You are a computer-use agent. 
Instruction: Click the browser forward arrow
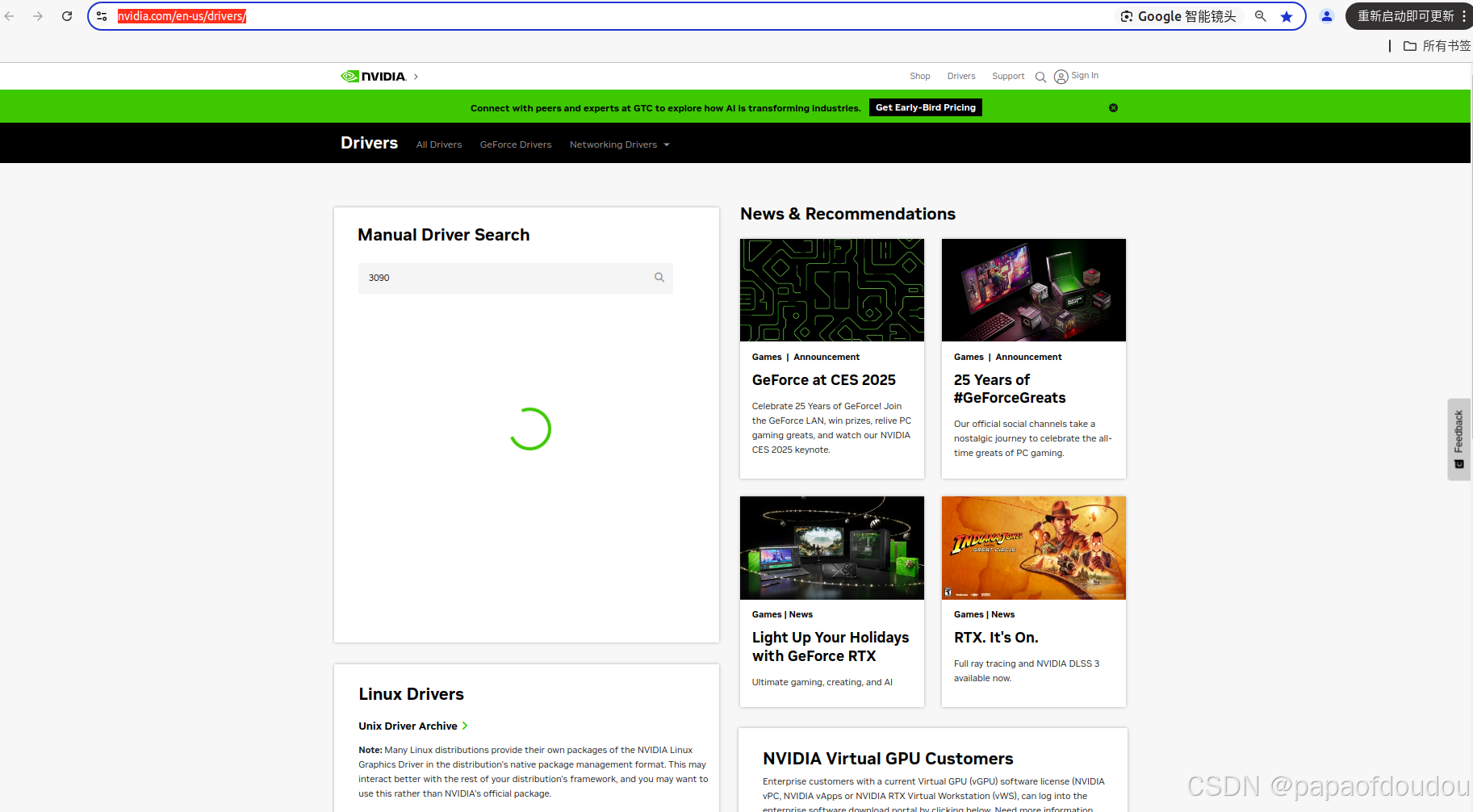click(38, 16)
